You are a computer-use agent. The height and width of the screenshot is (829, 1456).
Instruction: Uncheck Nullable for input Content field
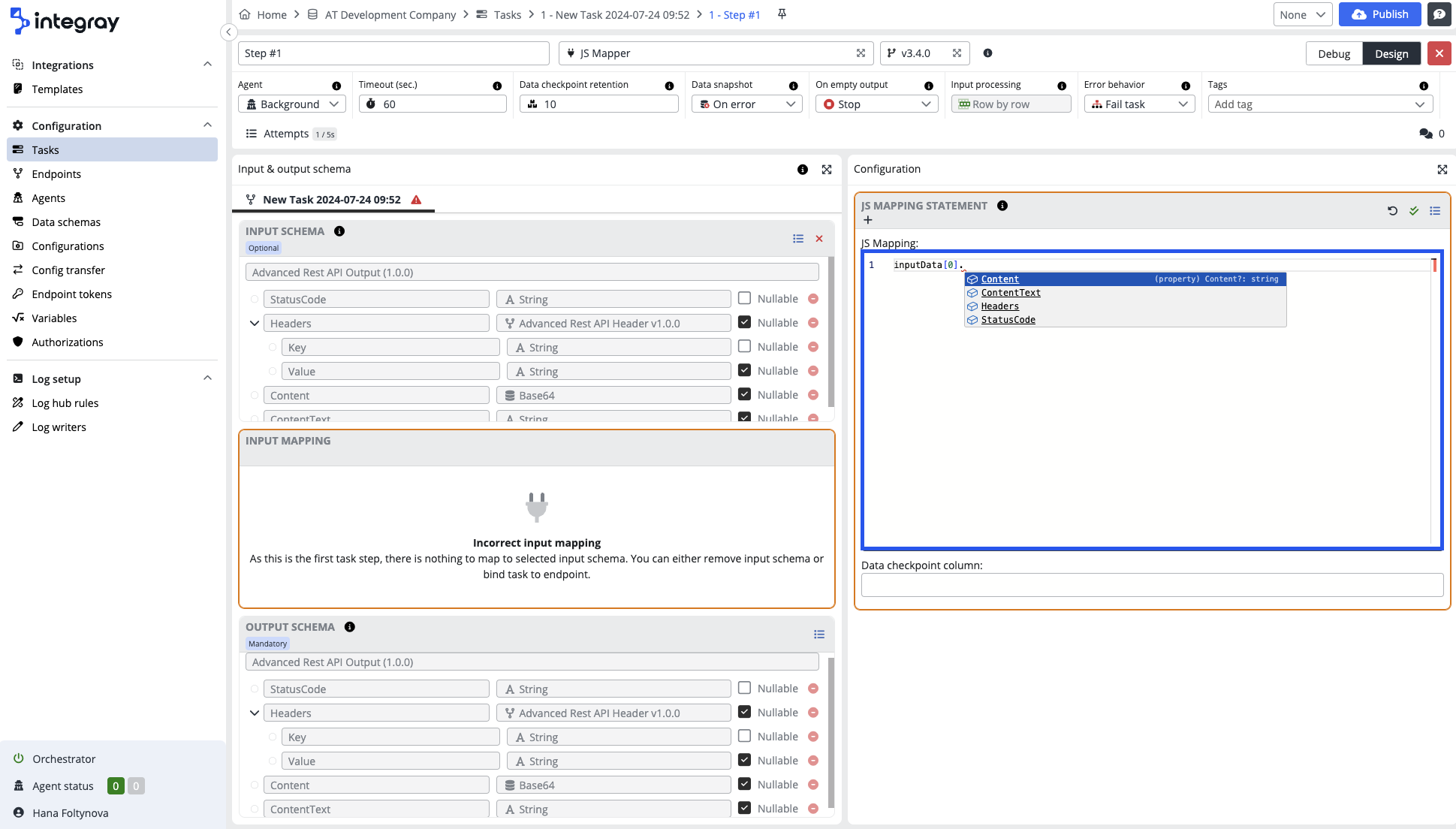click(x=744, y=394)
